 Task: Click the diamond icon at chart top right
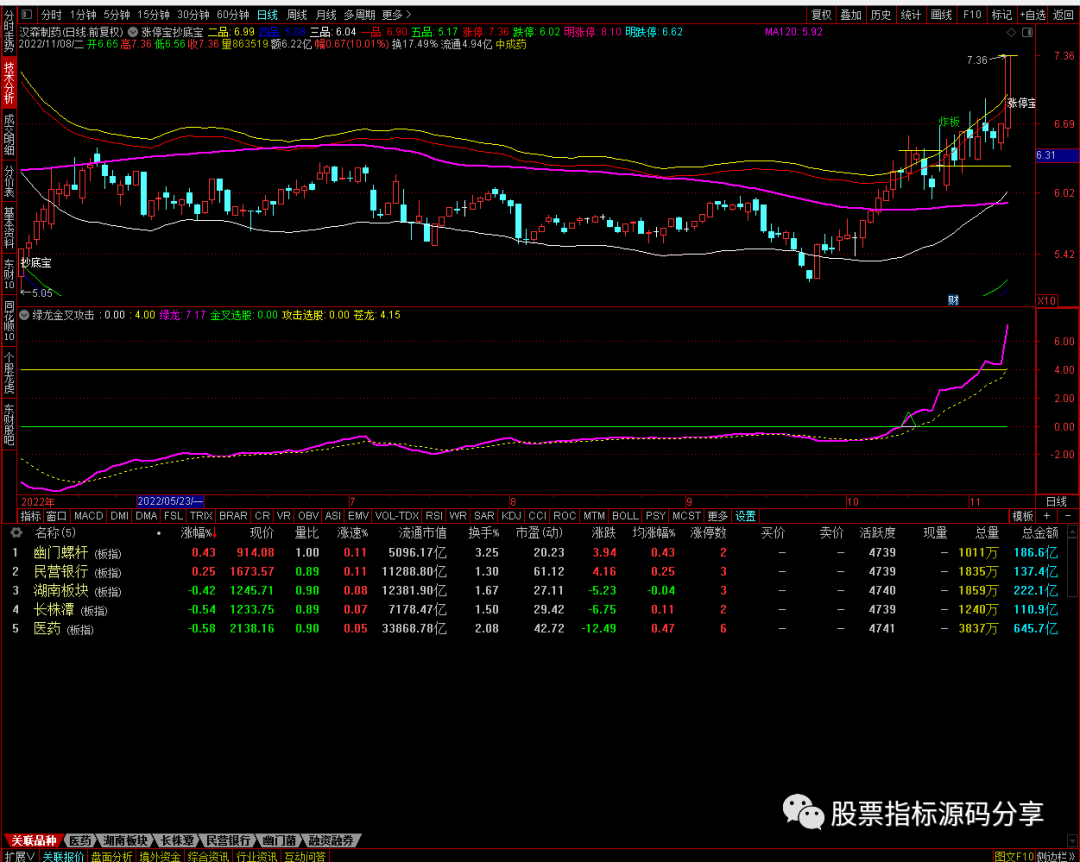point(1011,32)
